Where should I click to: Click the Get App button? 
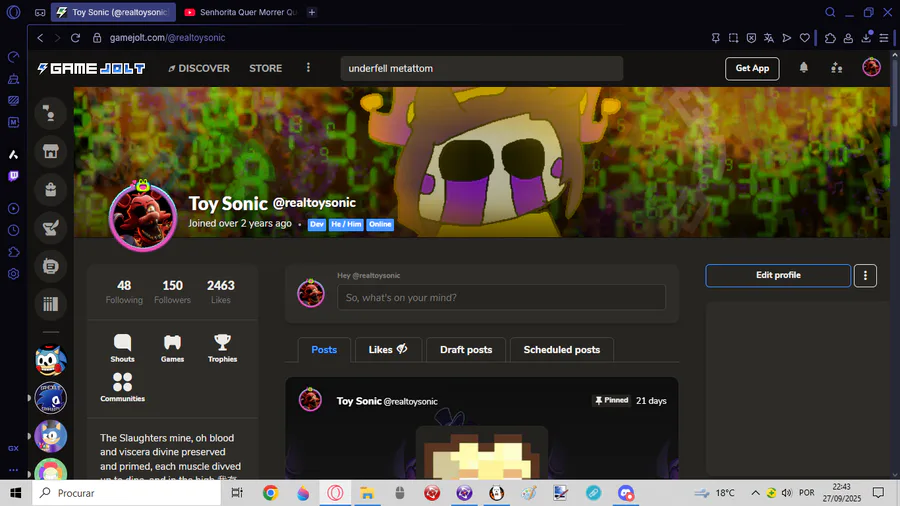752,68
